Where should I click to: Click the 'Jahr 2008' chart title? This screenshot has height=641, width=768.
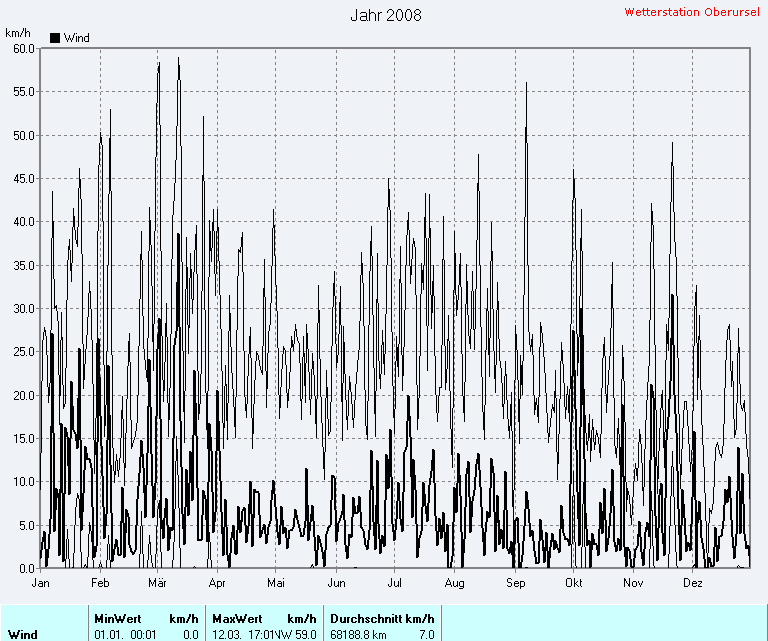tap(386, 15)
